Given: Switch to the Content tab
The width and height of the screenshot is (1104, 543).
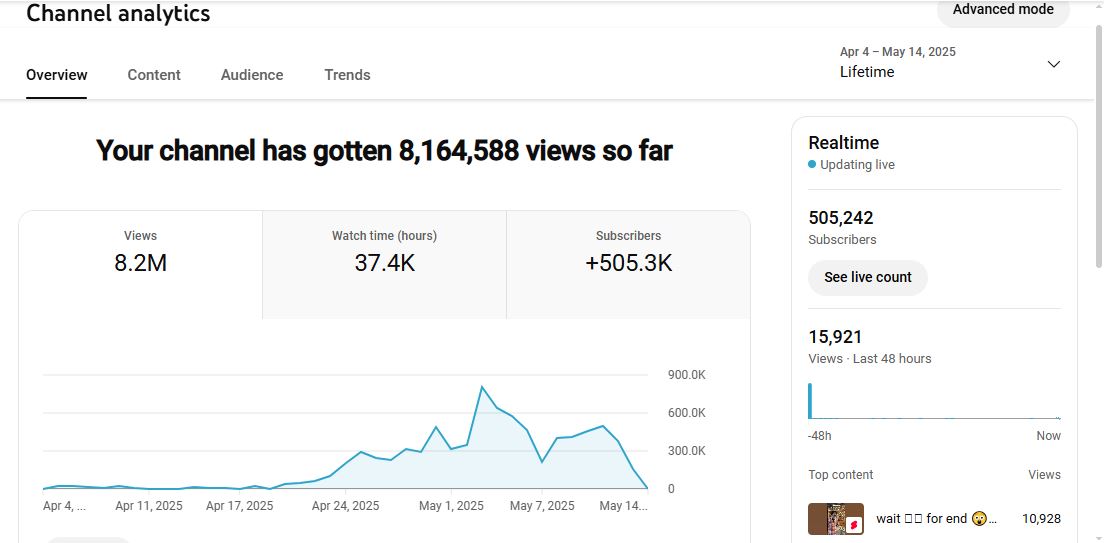Looking at the screenshot, I should (154, 75).
